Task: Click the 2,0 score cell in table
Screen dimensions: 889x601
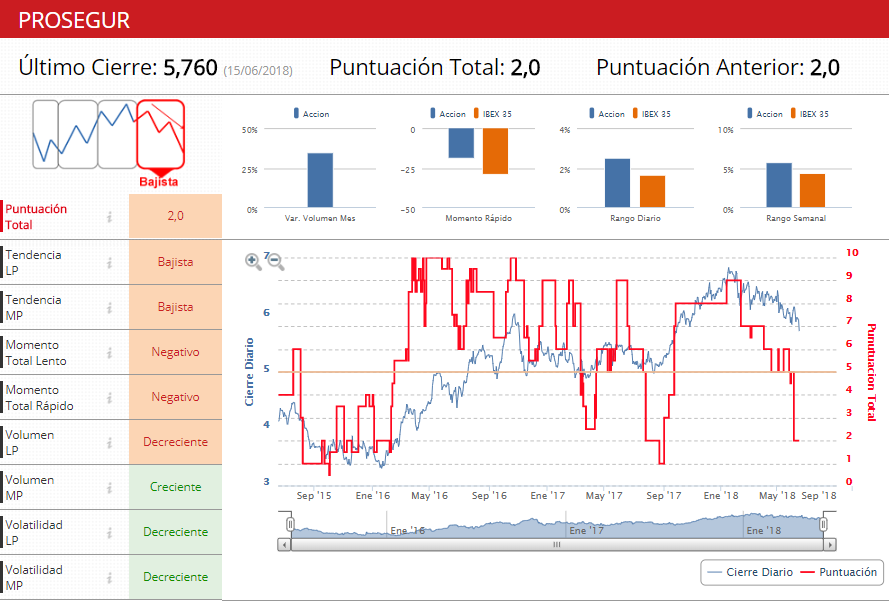Action: pyautogui.click(x=175, y=216)
